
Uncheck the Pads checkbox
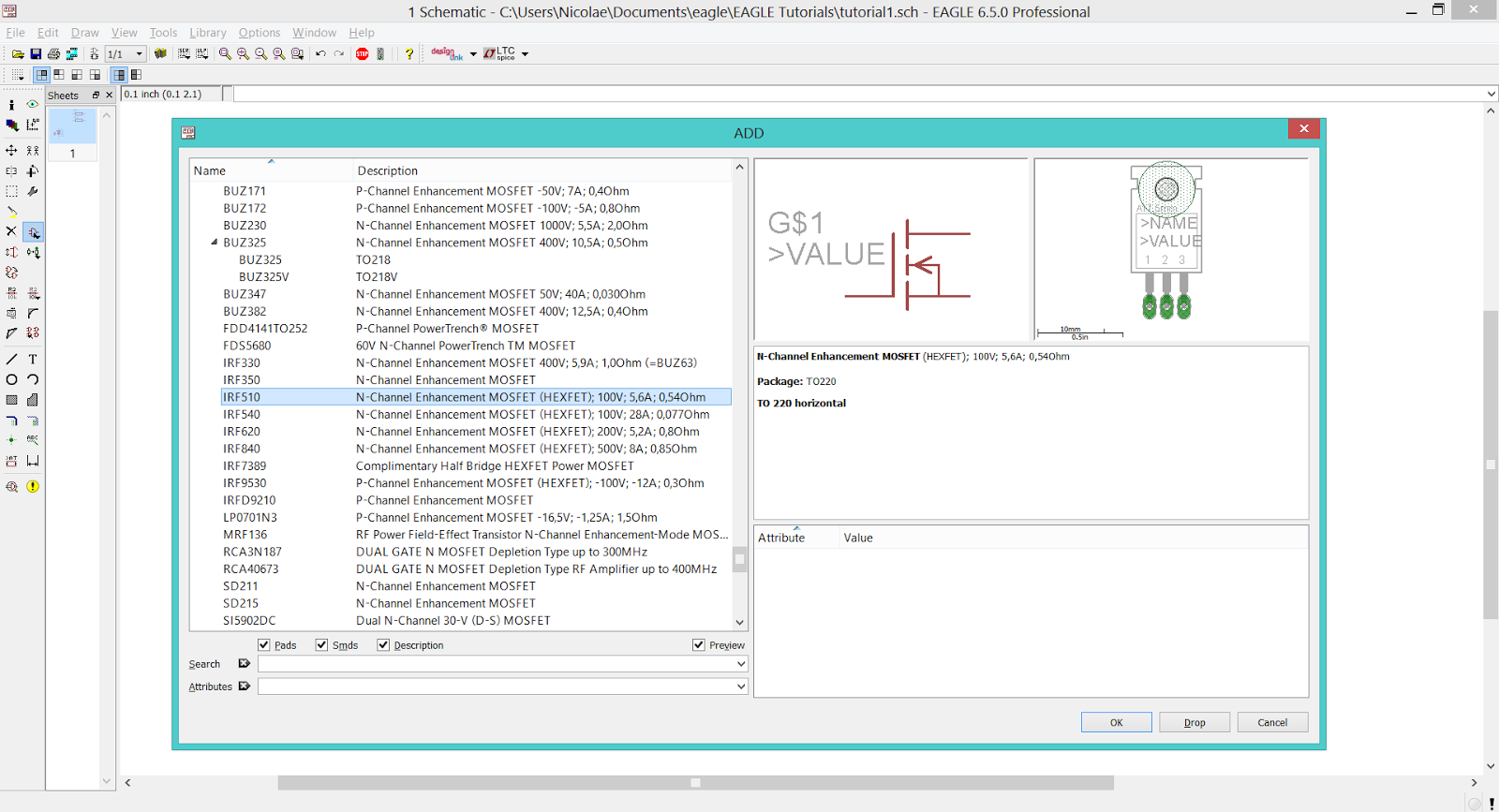[264, 645]
